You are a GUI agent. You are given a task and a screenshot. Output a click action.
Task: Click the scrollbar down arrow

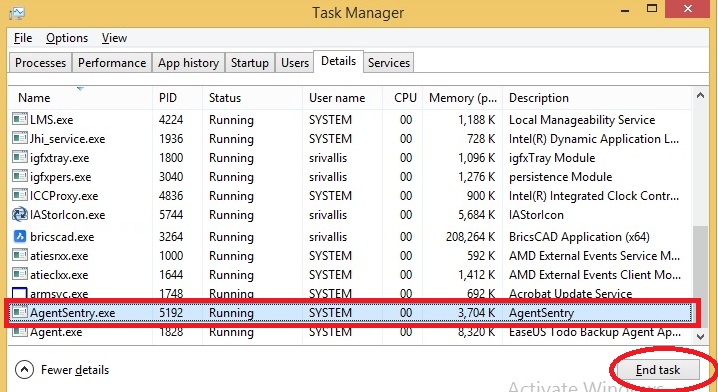point(700,337)
